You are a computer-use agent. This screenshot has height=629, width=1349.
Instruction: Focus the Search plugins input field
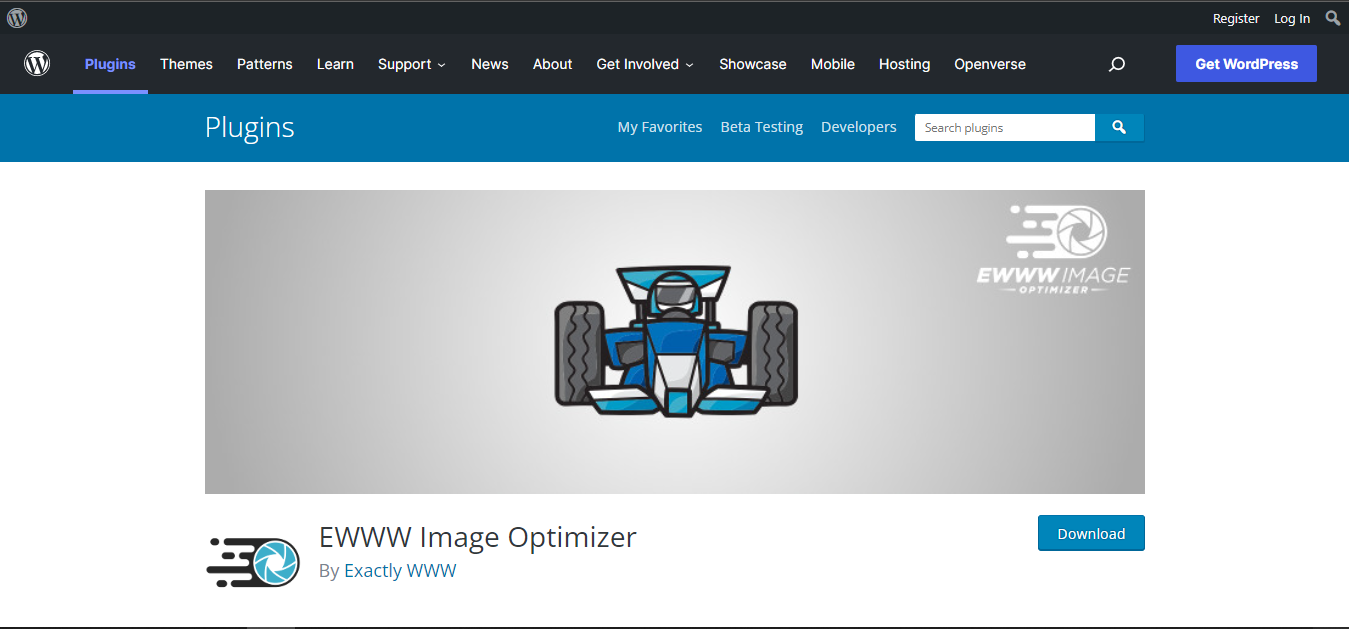(x=1005, y=127)
